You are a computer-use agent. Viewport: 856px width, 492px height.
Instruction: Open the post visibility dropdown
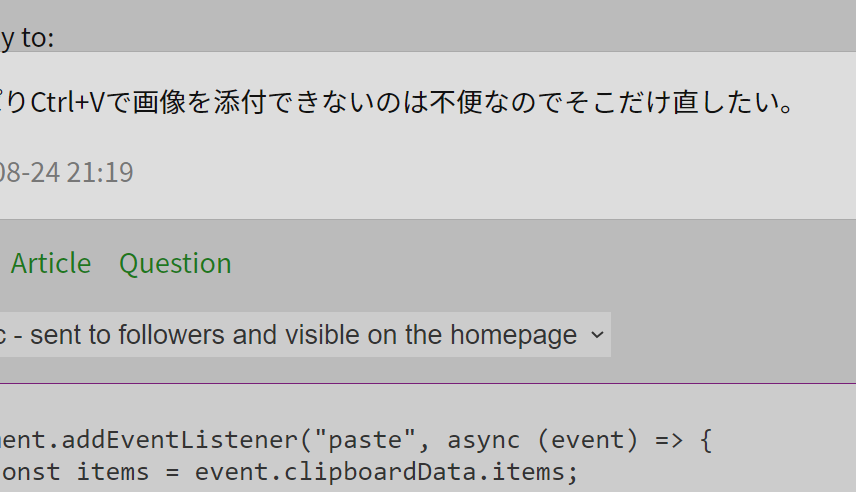click(x=300, y=335)
